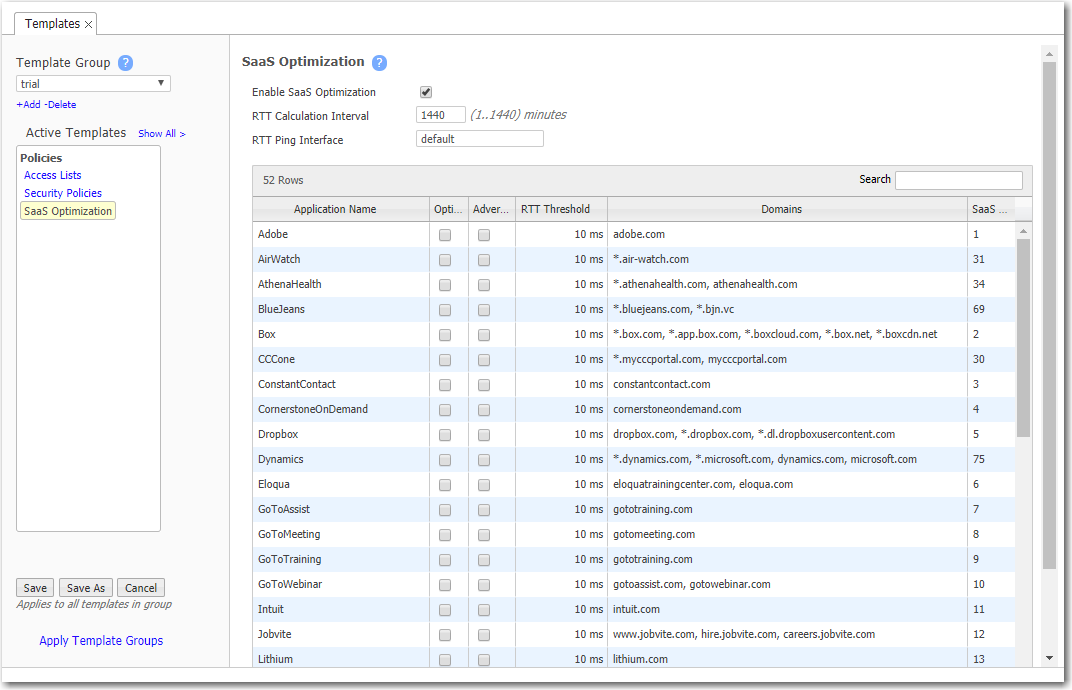Check Advertise box for Box
This screenshot has width=1072, height=690.
pos(484,335)
